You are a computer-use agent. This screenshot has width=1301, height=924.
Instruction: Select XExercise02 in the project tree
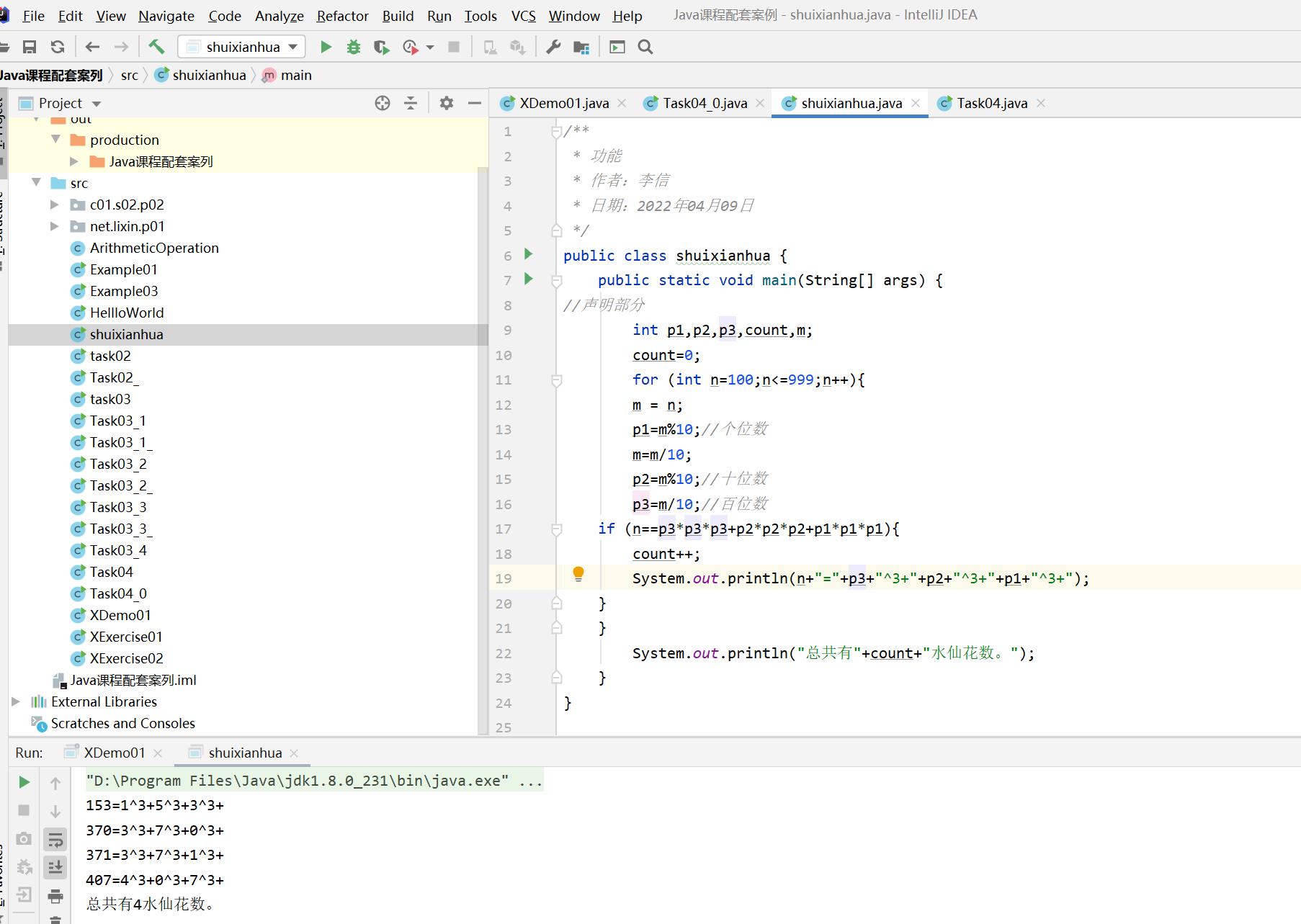tap(126, 658)
